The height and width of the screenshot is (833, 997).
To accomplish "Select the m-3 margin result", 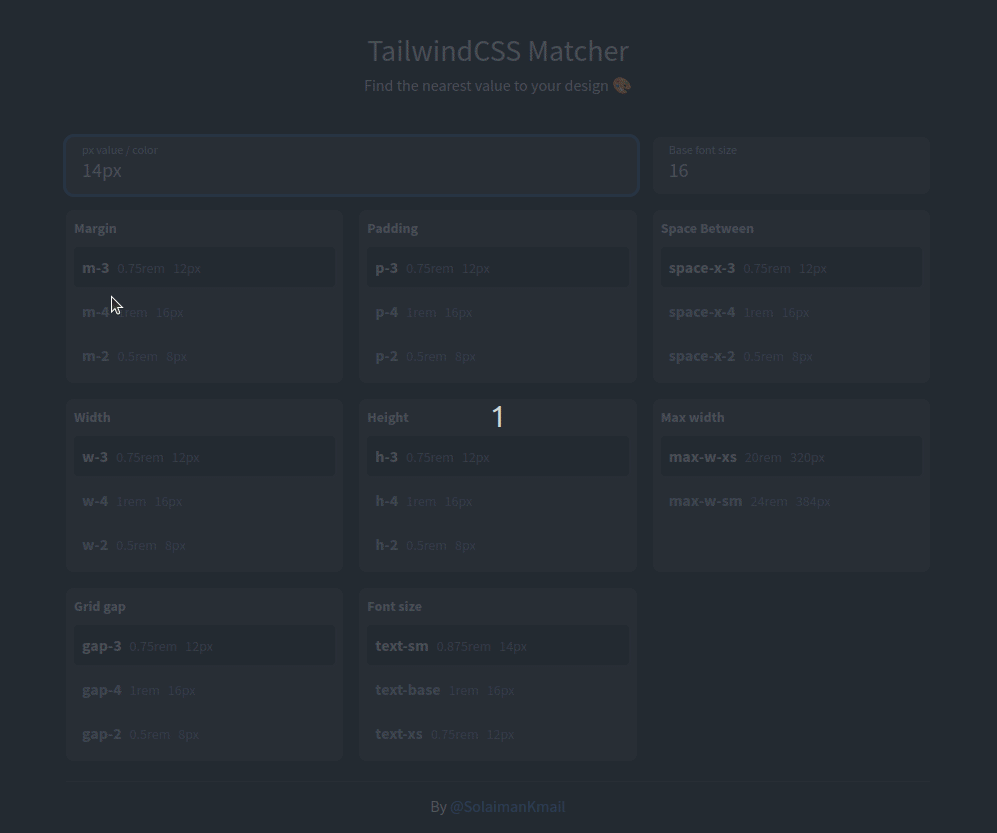I will pos(204,268).
